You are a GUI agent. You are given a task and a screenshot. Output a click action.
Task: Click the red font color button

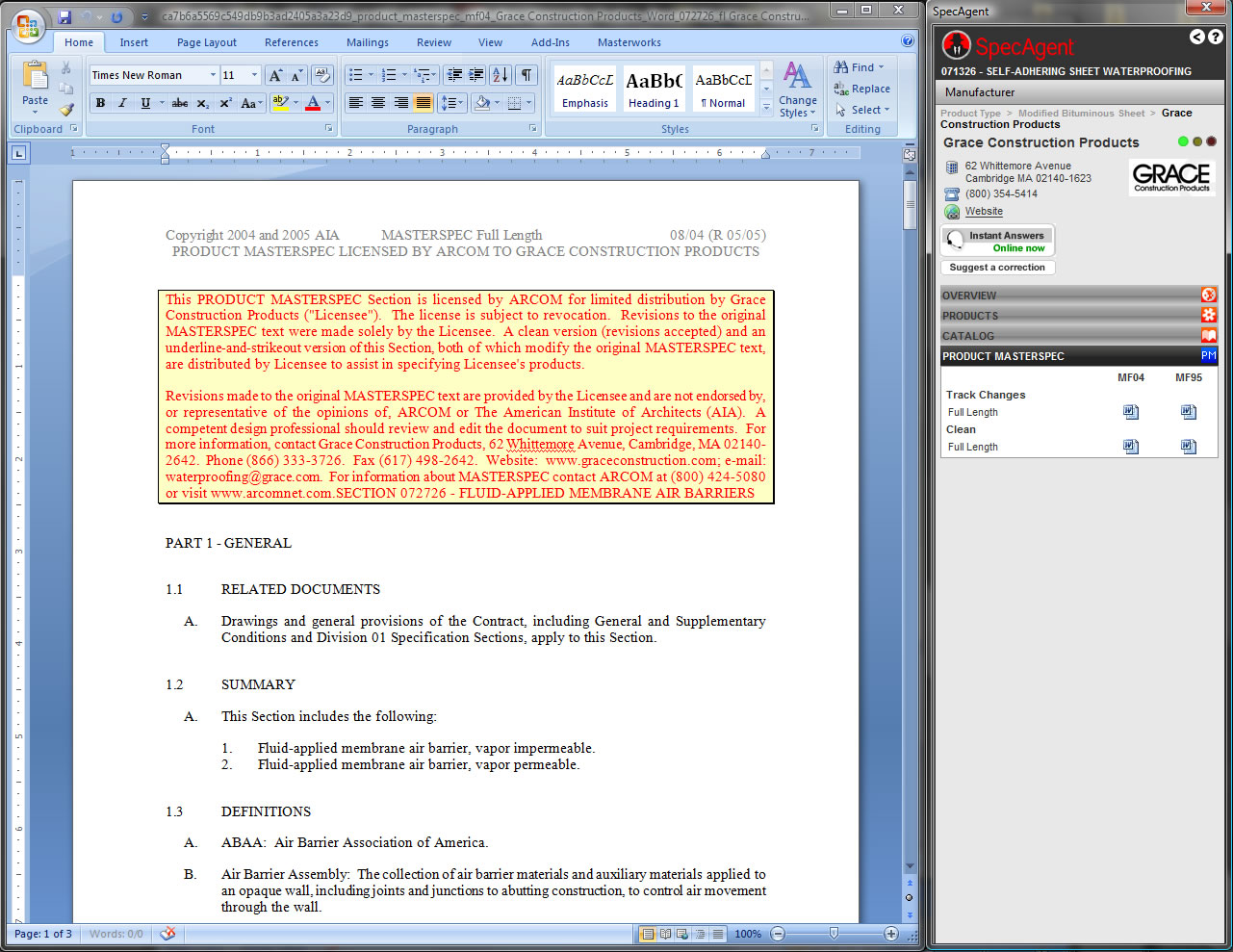[x=312, y=103]
